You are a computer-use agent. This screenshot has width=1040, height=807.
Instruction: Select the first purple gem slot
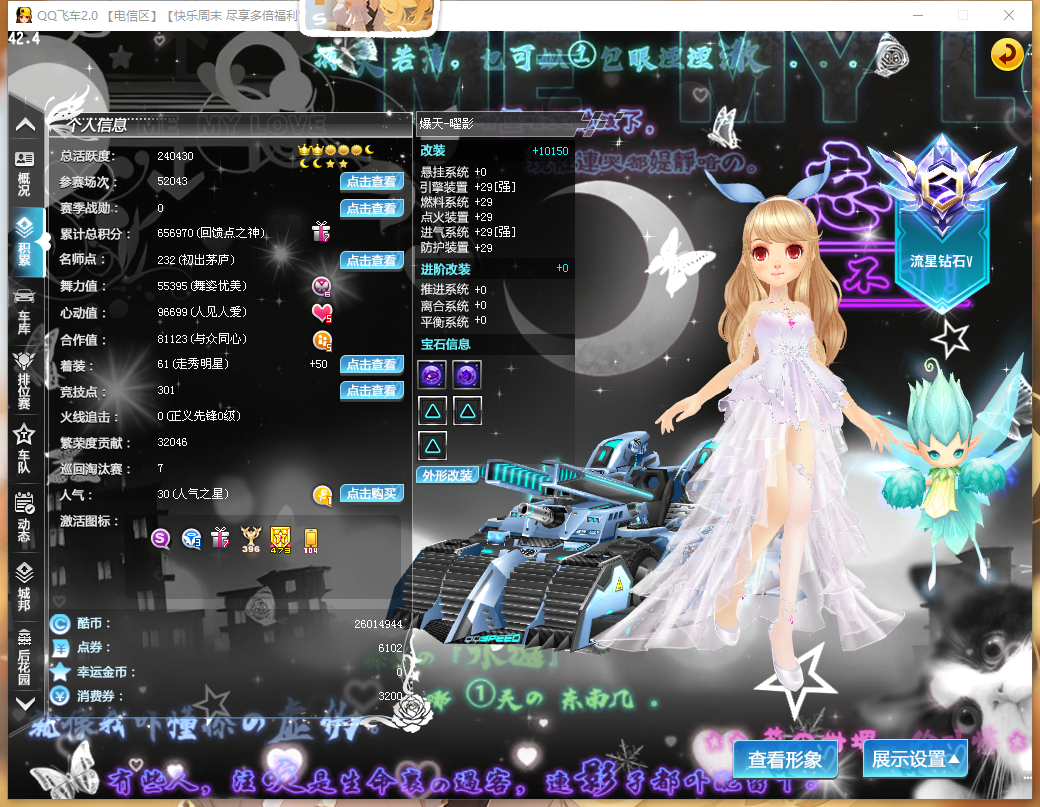tap(432, 375)
